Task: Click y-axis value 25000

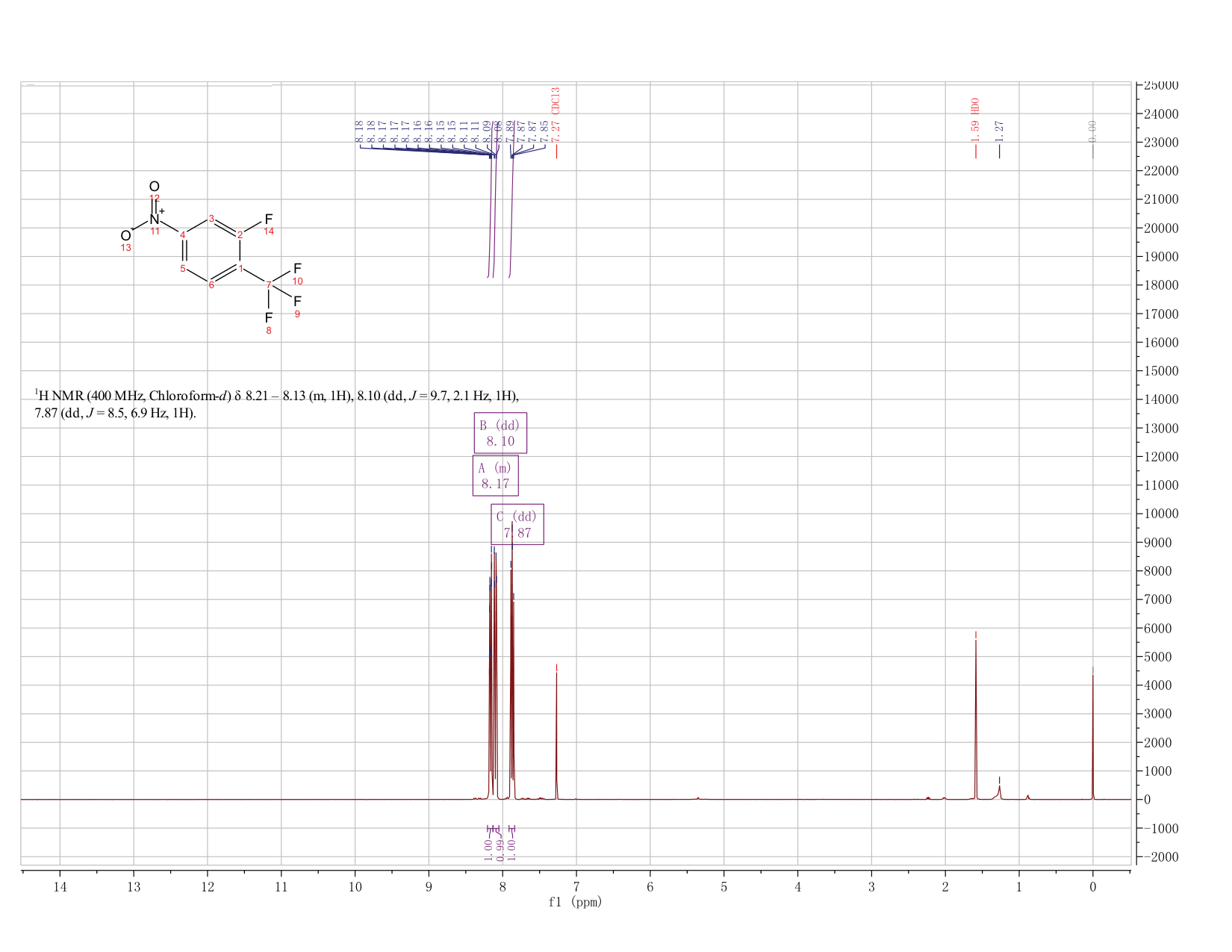Action: point(1160,85)
